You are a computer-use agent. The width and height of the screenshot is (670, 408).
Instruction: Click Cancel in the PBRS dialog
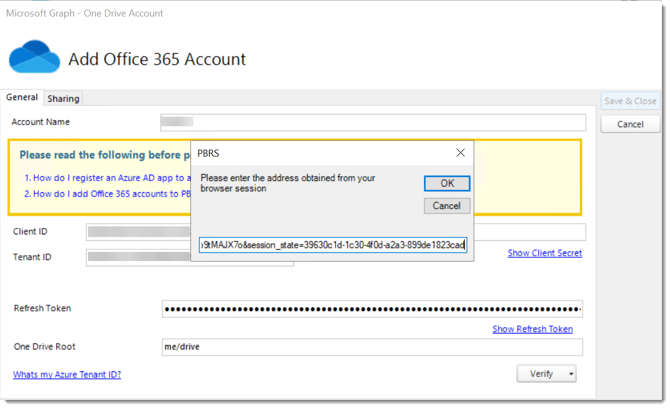point(447,205)
